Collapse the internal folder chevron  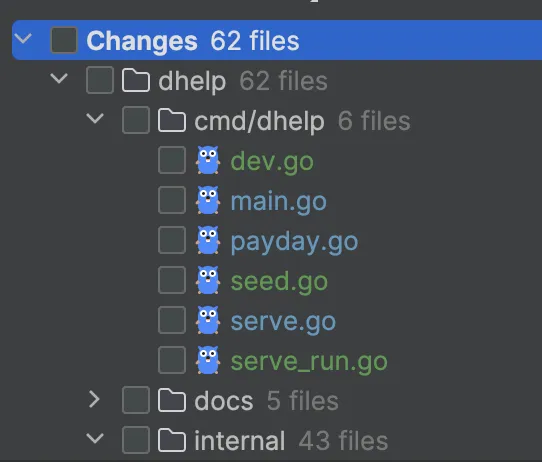tap(95, 439)
